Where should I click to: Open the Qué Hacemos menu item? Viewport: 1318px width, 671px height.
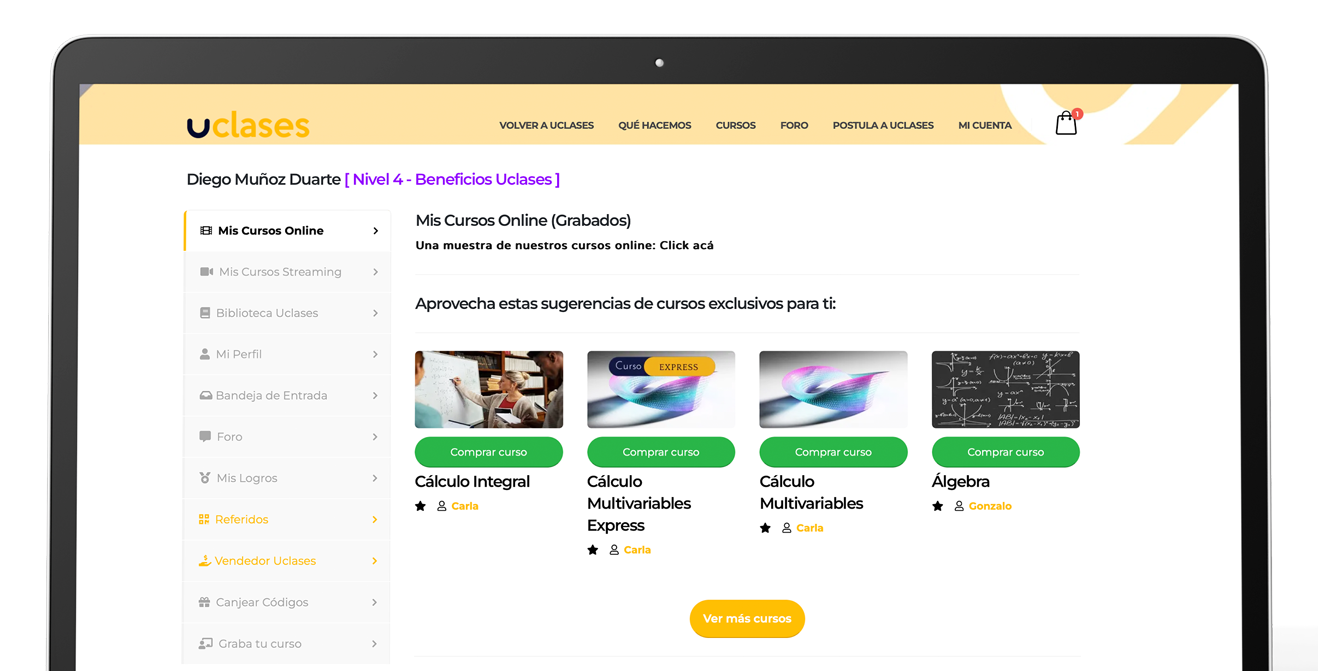pyautogui.click(x=655, y=126)
